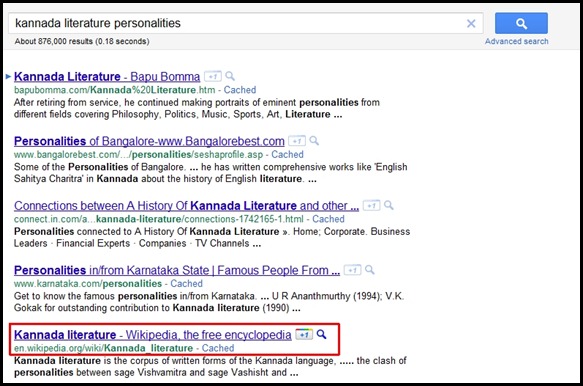583x386 pixels.
Task: Open 'Connections between A History Of Kannada Literature' result
Action: (x=187, y=206)
